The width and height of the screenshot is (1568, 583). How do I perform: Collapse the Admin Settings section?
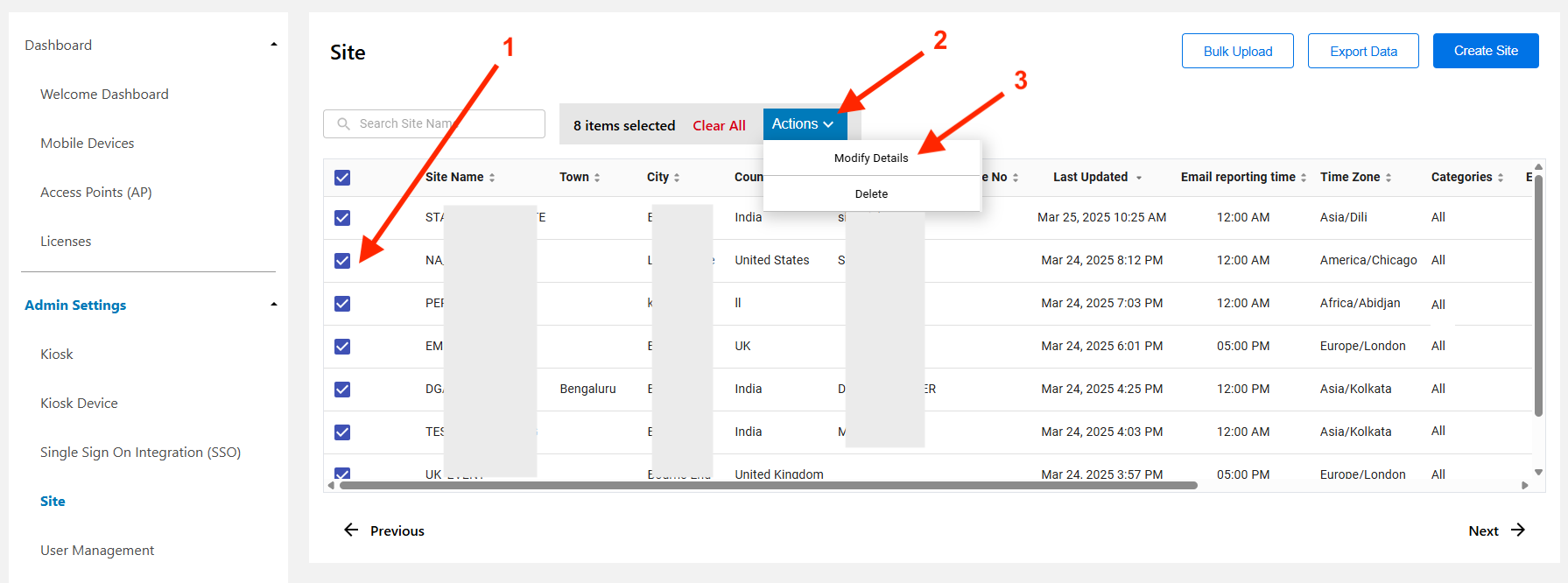coord(274,305)
